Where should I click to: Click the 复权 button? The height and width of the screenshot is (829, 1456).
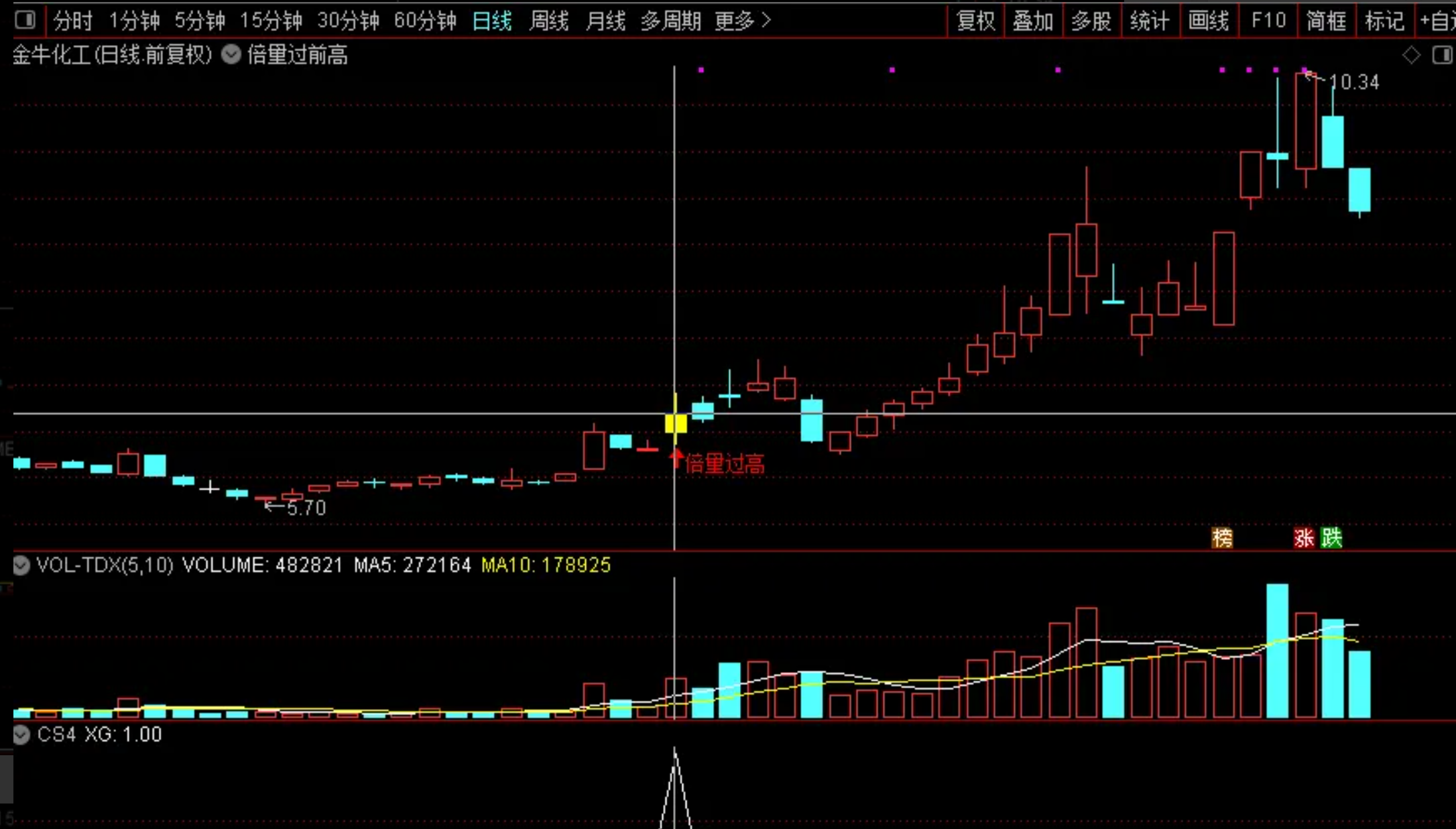click(x=975, y=21)
